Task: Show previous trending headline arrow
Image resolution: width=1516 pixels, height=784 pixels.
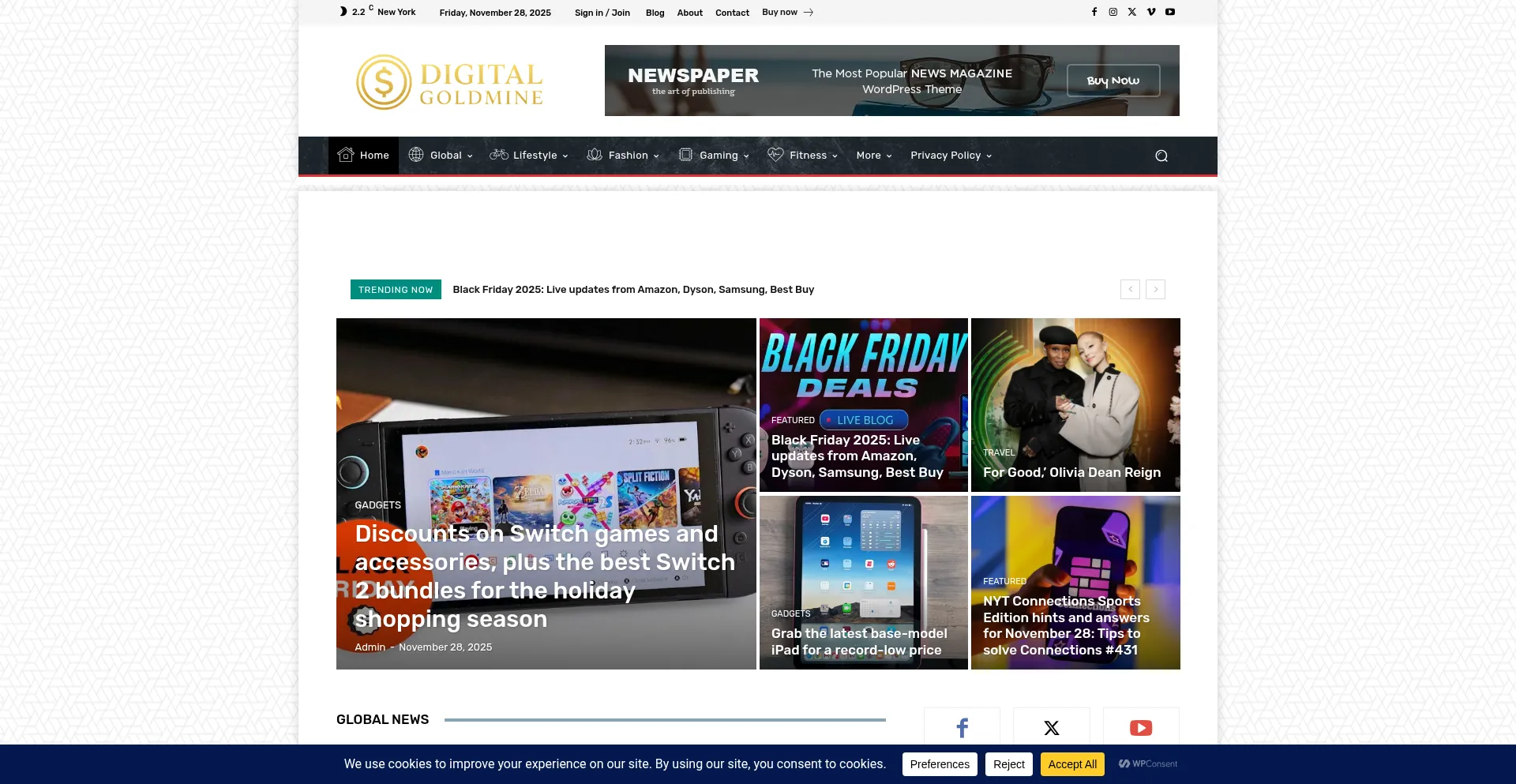Action: tap(1130, 290)
